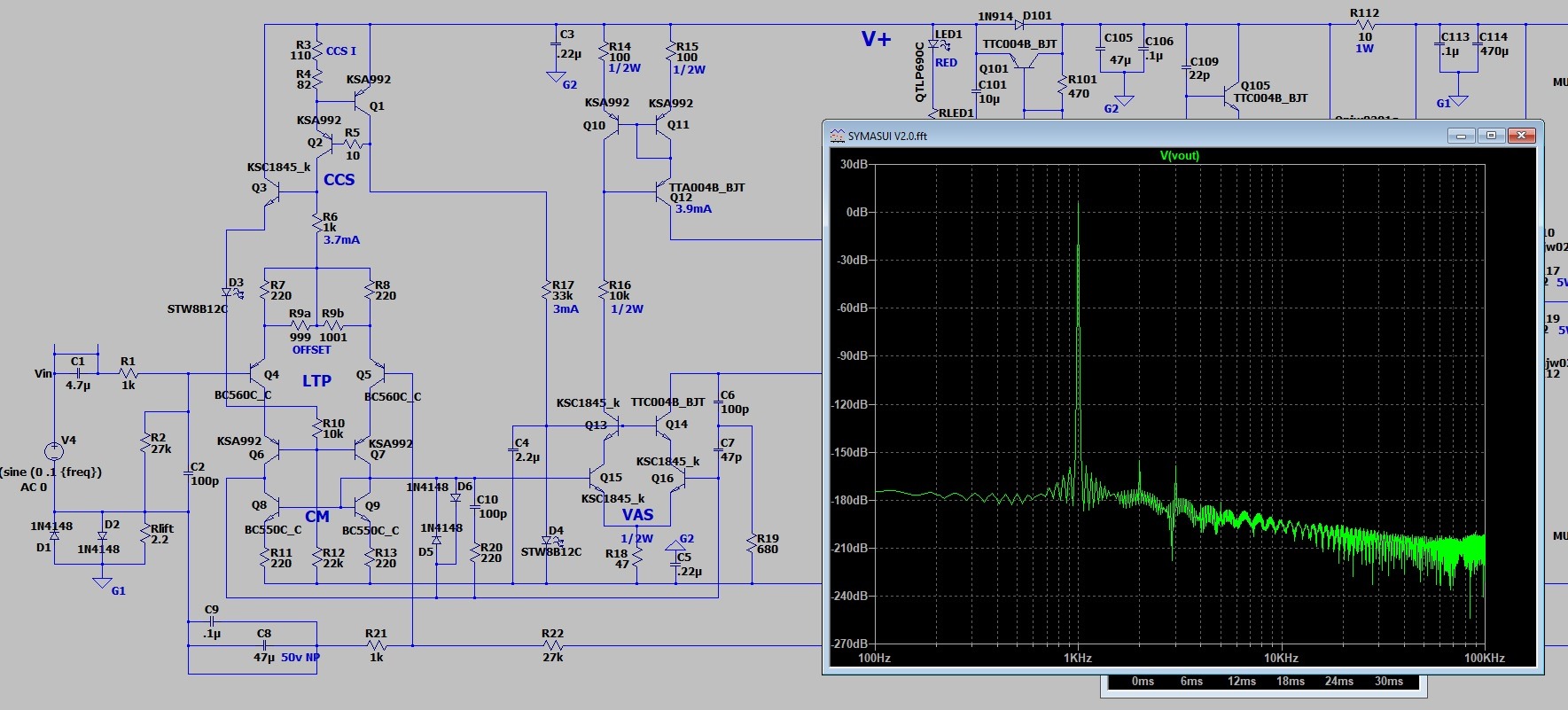Click the G2 ground symbol under C3
This screenshot has height=710, width=1568.
[556, 77]
